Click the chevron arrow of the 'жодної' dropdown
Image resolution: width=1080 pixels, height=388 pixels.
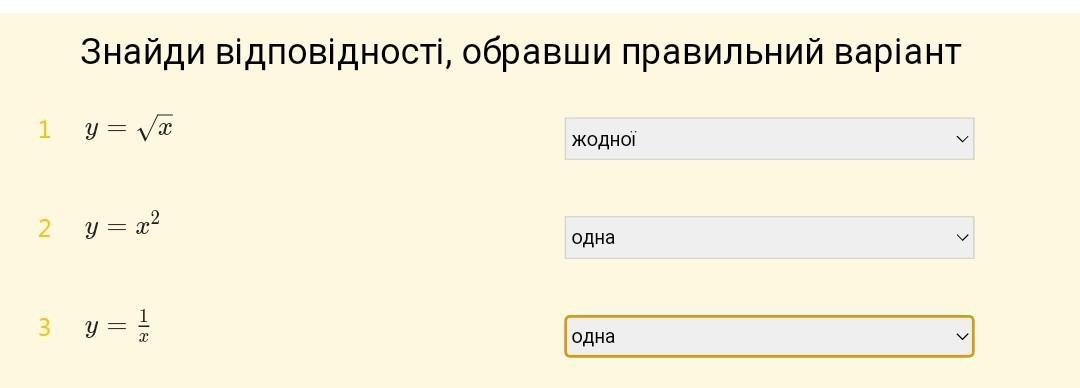pos(962,139)
